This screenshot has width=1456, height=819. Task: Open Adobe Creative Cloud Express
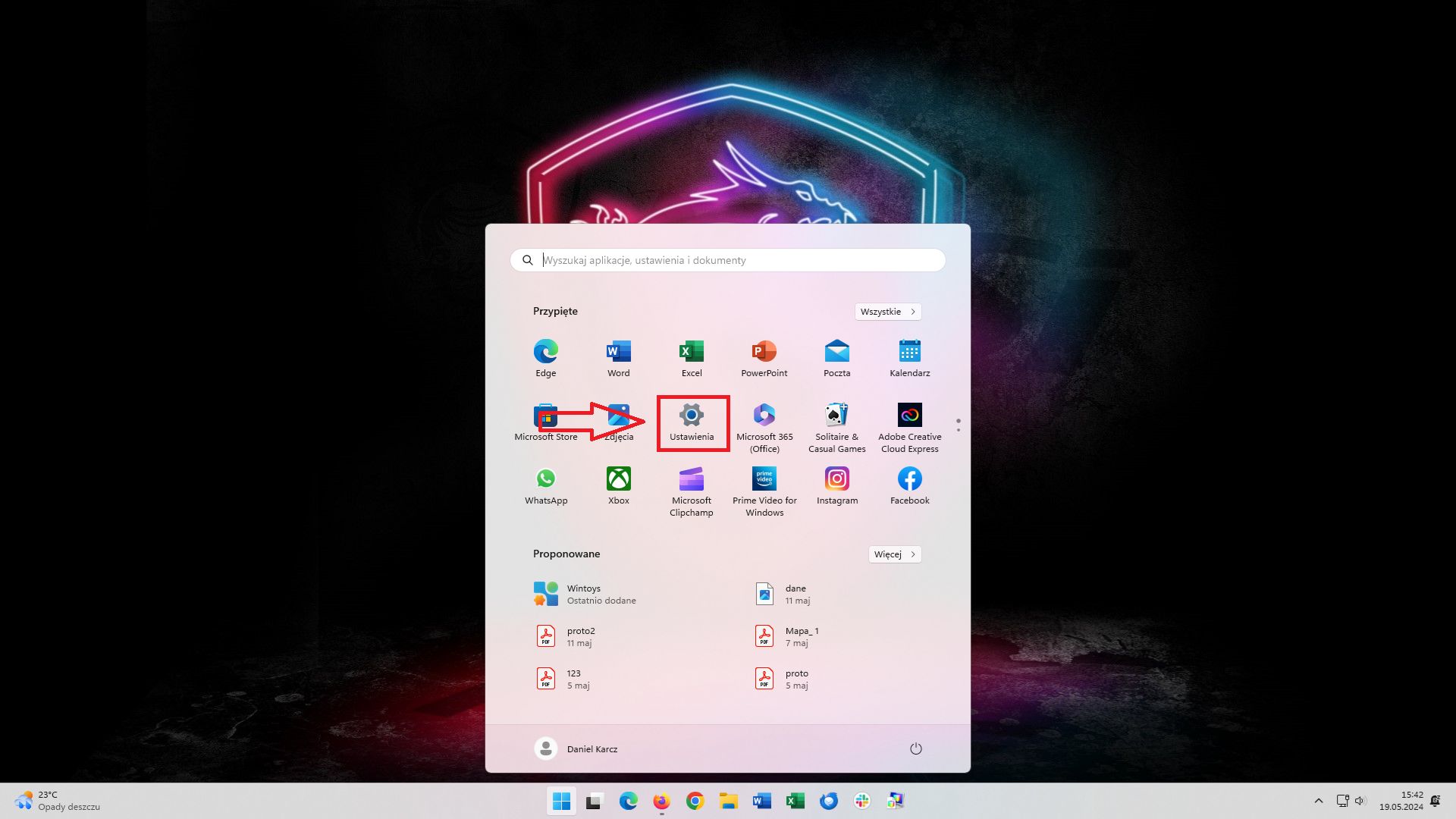point(909,416)
